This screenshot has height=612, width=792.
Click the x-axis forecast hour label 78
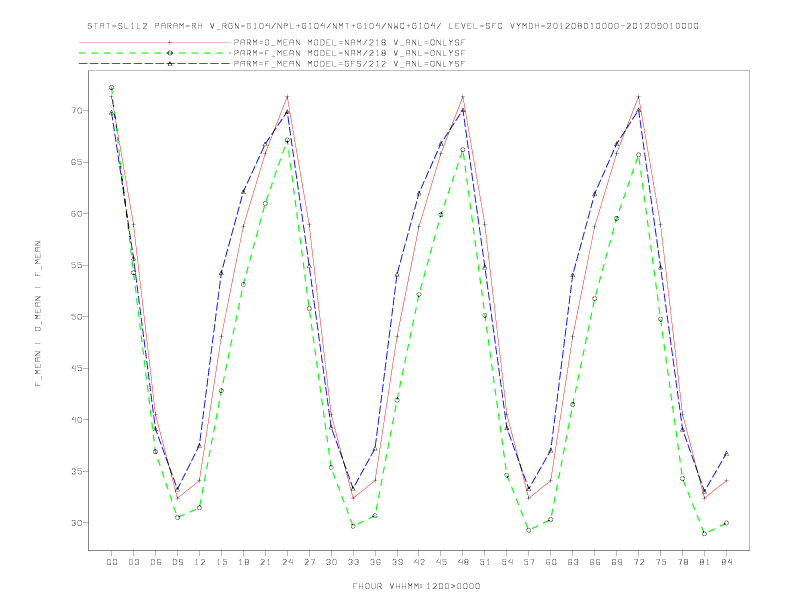pos(682,562)
